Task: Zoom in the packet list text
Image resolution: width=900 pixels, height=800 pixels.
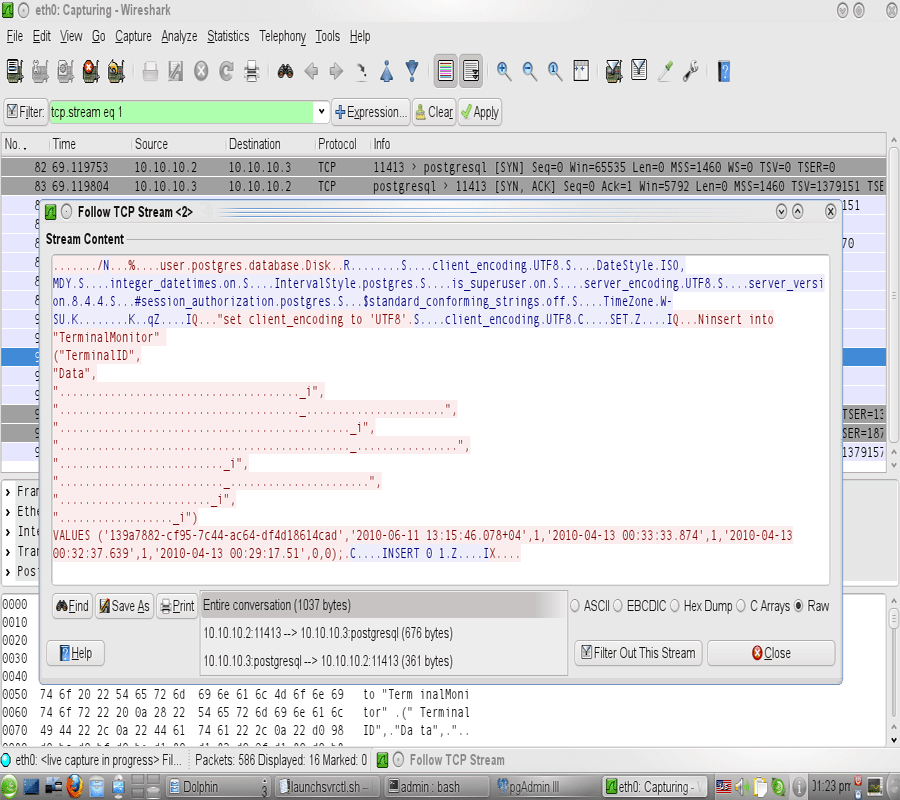Action: click(x=504, y=71)
